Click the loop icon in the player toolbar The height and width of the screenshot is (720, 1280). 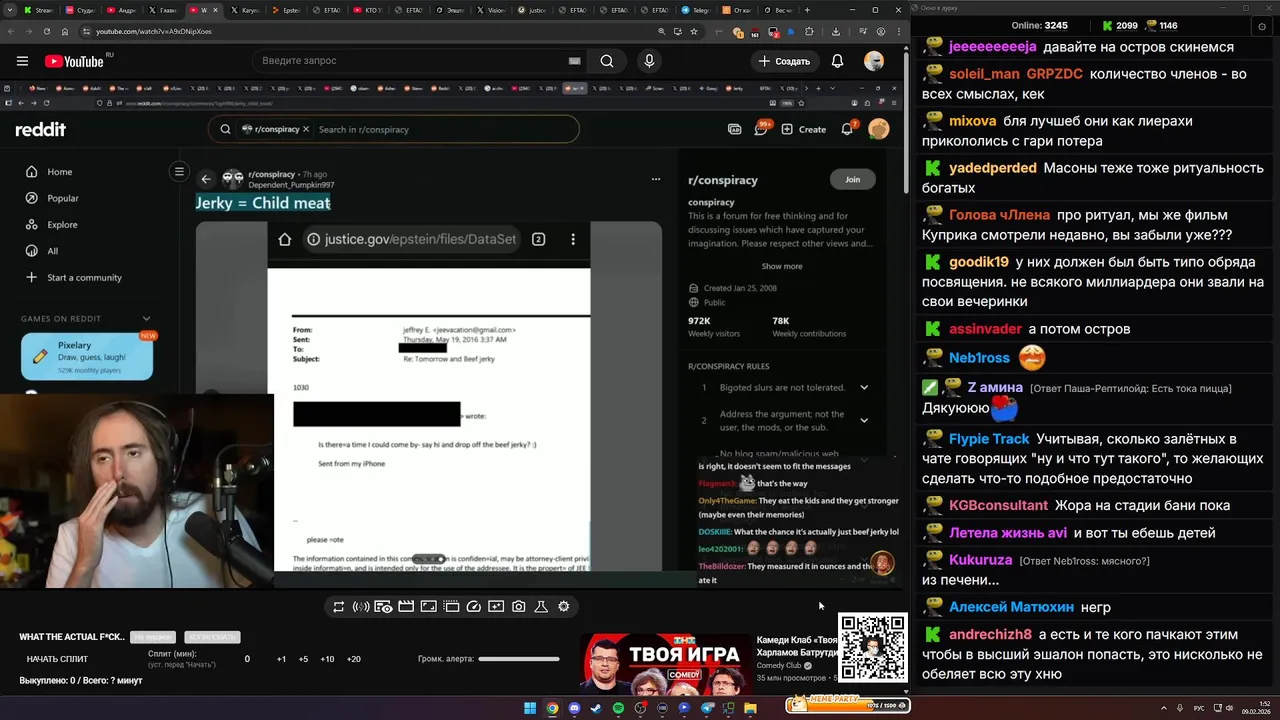[x=339, y=606]
